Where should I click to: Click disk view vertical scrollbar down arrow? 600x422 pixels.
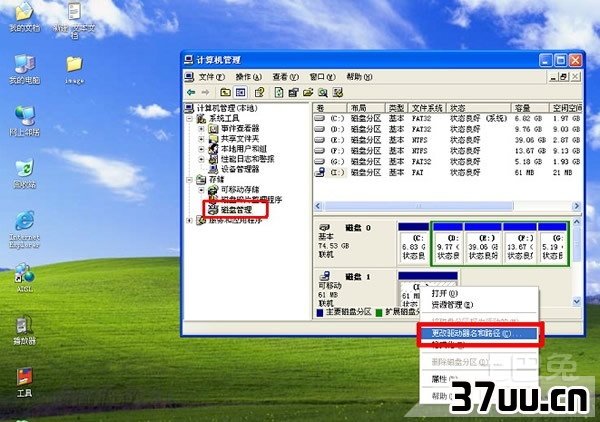(577, 302)
